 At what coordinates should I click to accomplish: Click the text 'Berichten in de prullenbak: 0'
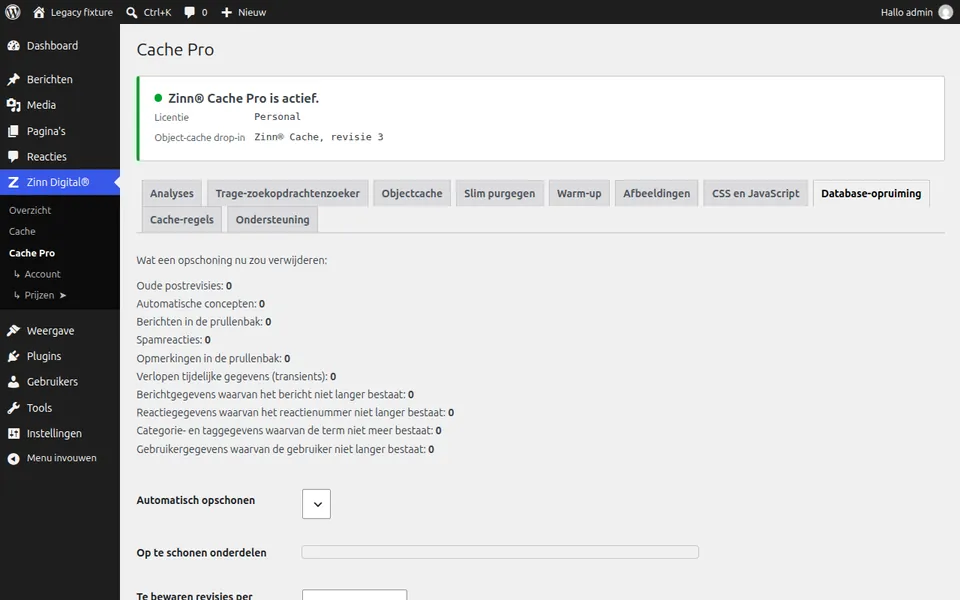tap(204, 322)
